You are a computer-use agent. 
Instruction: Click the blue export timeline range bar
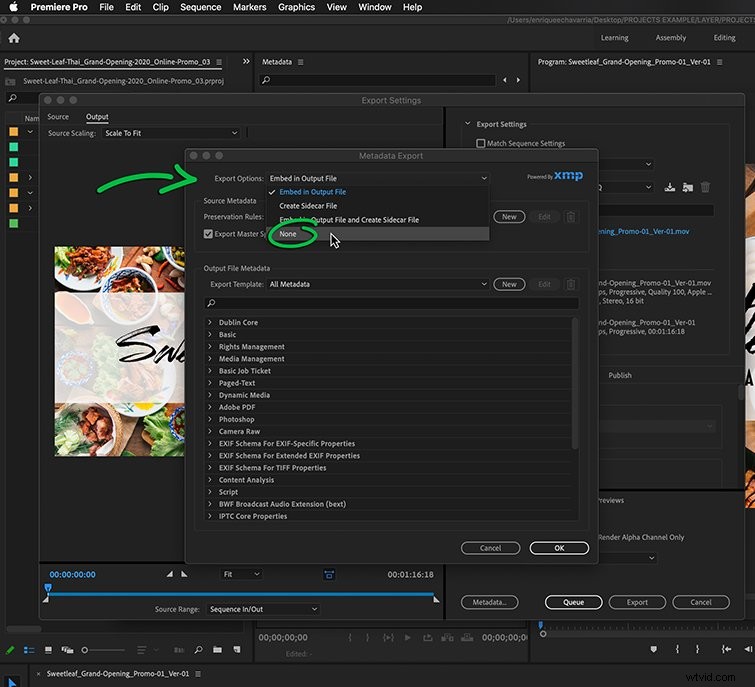point(241,595)
